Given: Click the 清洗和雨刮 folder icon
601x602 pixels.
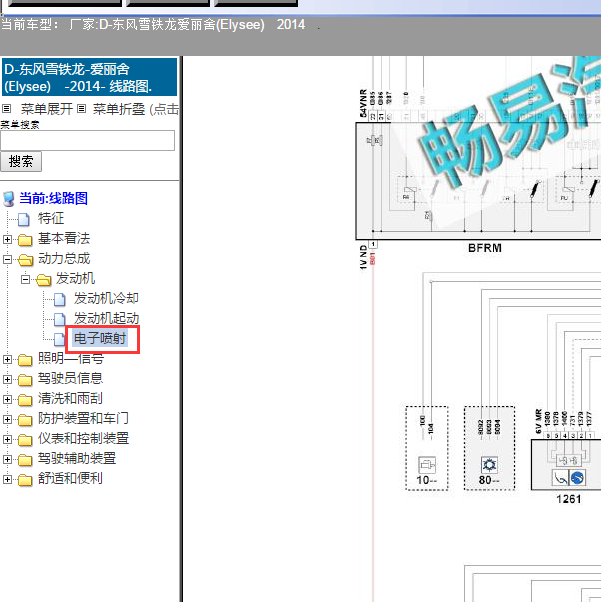Looking at the screenshot, I should tap(25, 400).
